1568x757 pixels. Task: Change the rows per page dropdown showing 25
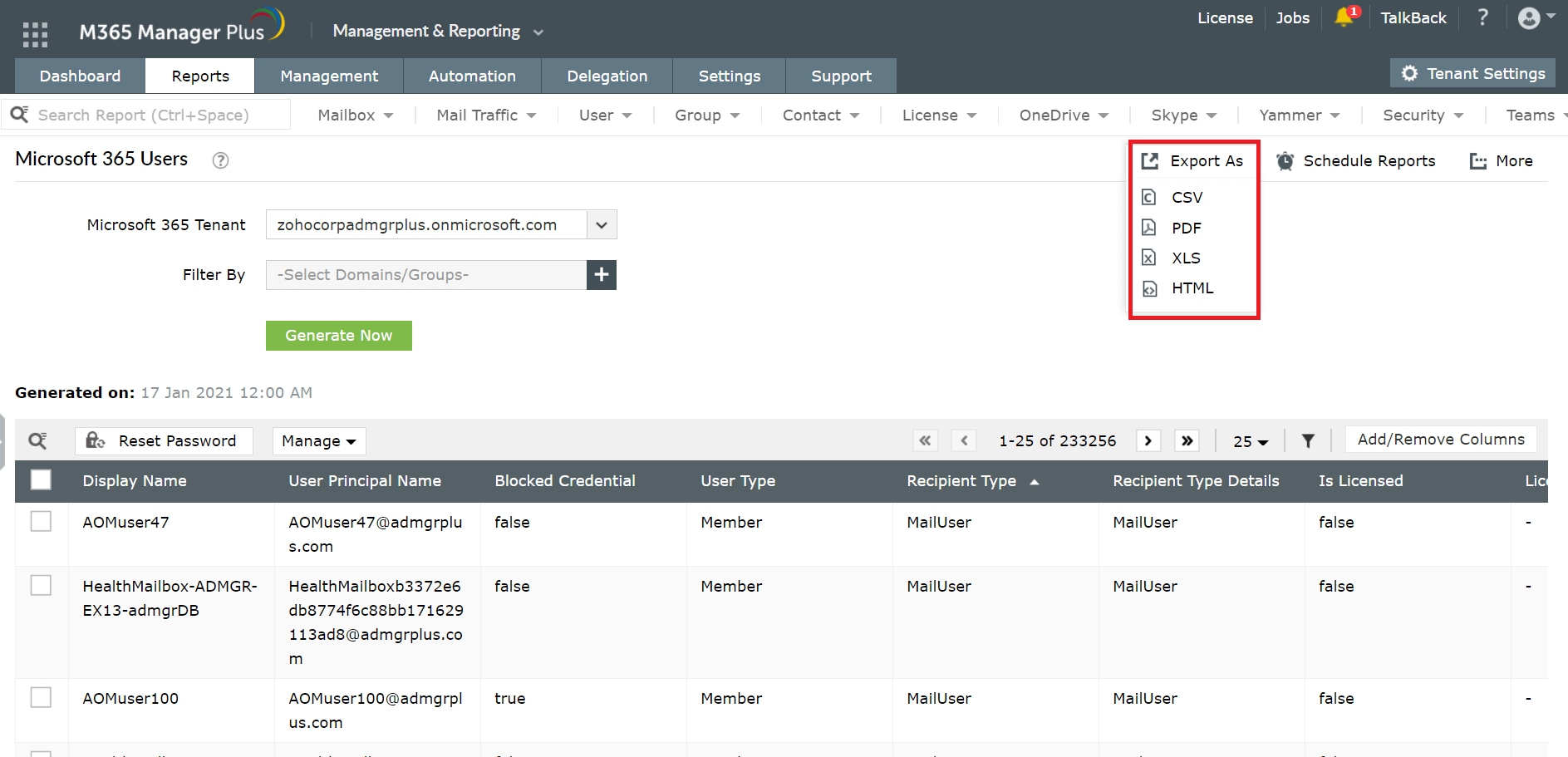coord(1251,441)
